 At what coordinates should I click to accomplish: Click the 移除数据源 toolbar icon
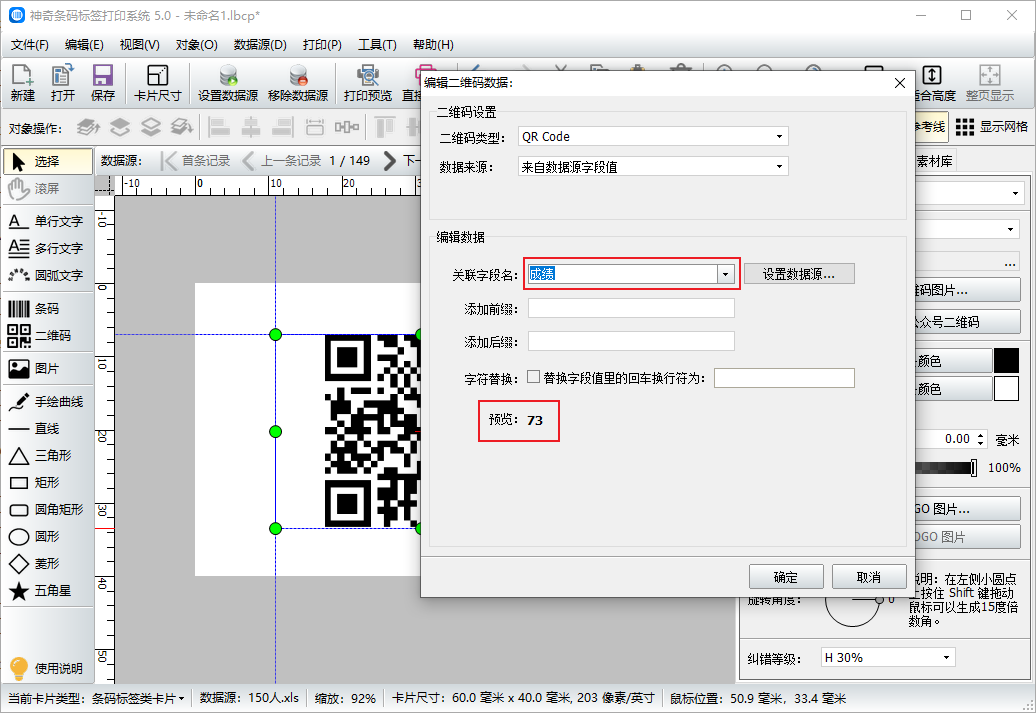click(298, 83)
